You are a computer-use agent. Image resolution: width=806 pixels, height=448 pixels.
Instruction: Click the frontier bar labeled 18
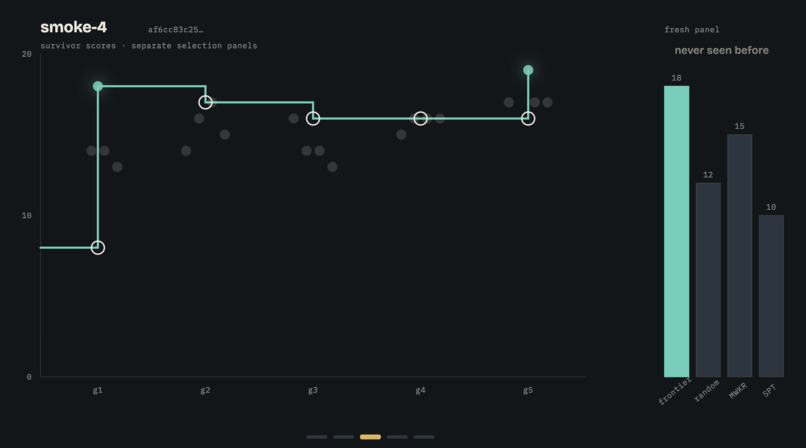pos(676,231)
